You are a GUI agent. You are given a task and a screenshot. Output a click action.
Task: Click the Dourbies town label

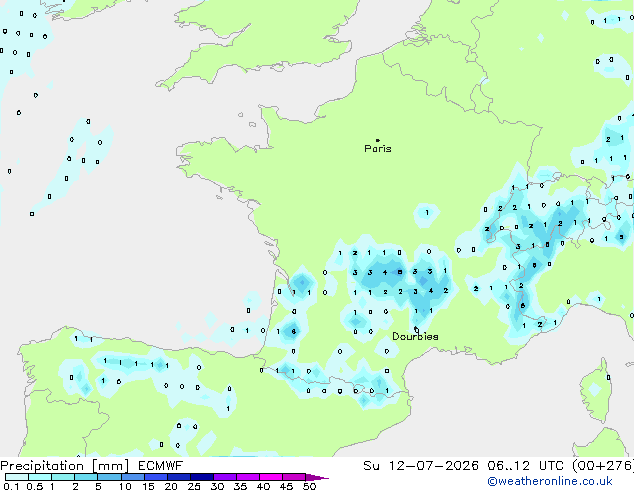click(x=415, y=336)
